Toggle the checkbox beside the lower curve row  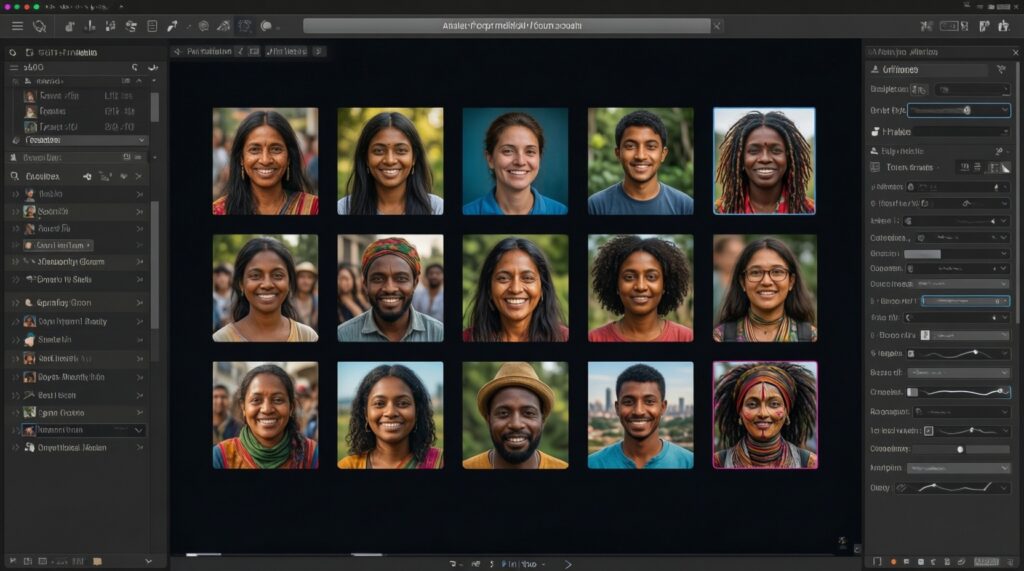928,430
